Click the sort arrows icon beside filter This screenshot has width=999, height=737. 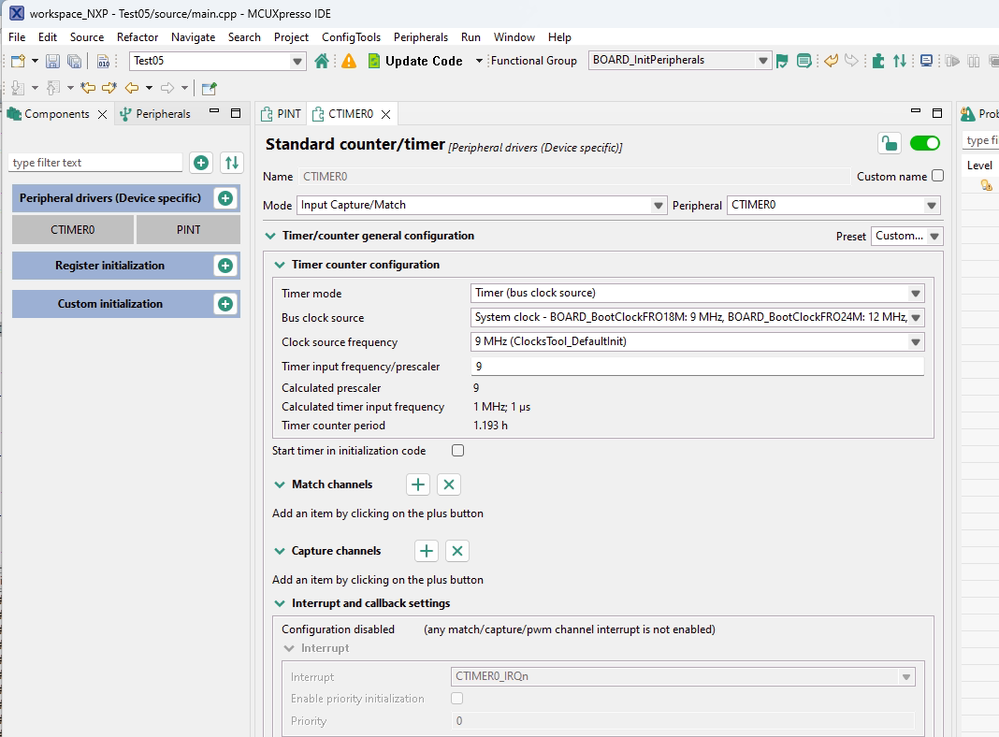click(x=232, y=162)
